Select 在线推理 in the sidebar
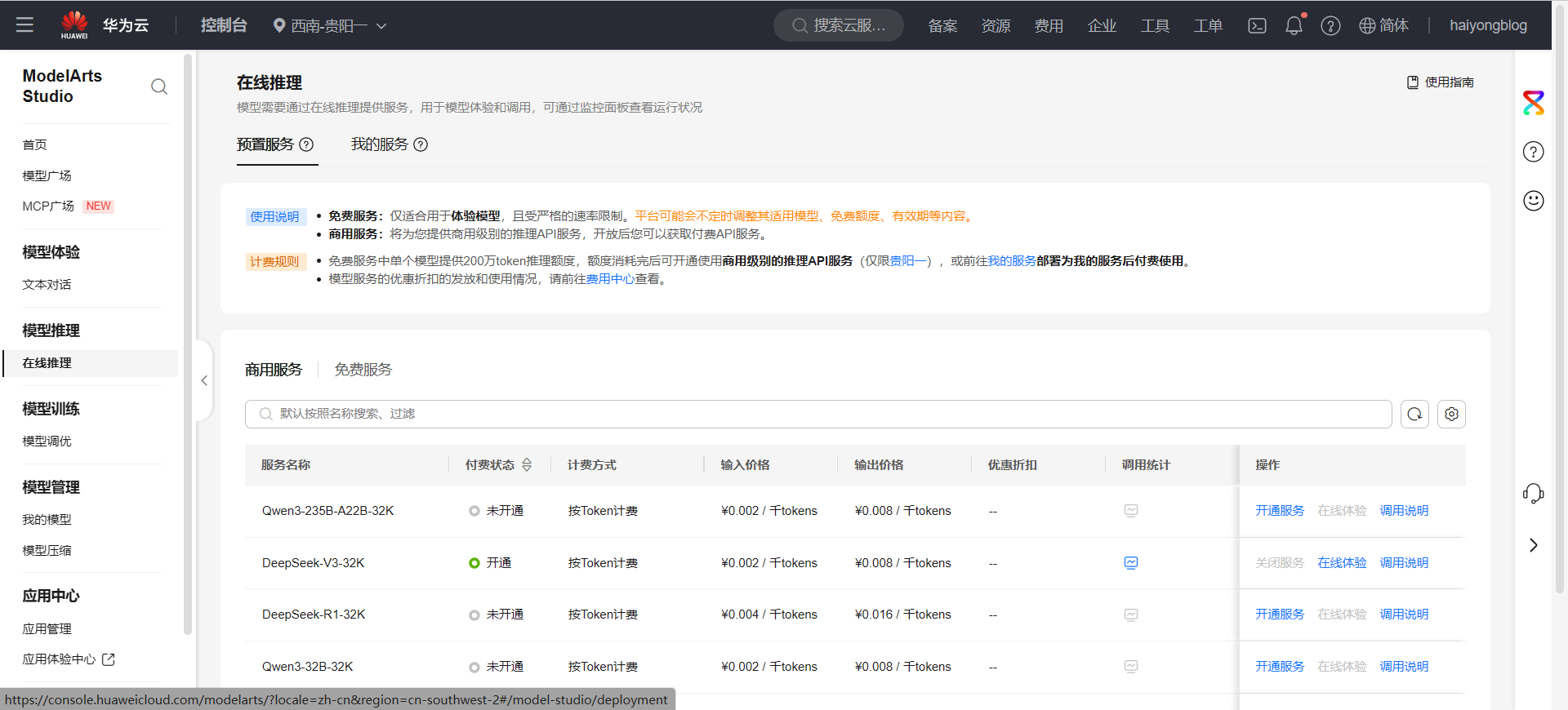1568x710 pixels. (x=91, y=363)
